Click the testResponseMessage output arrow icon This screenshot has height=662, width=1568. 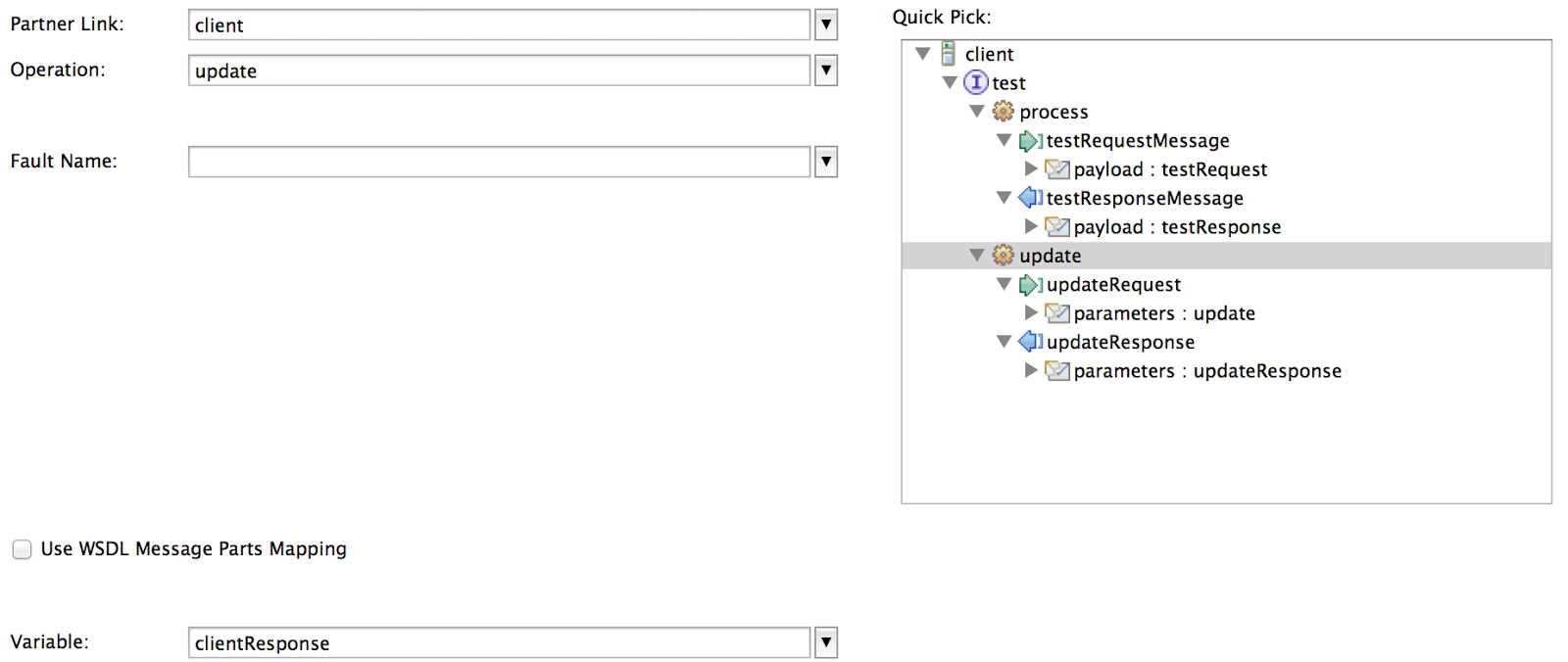tap(1030, 198)
